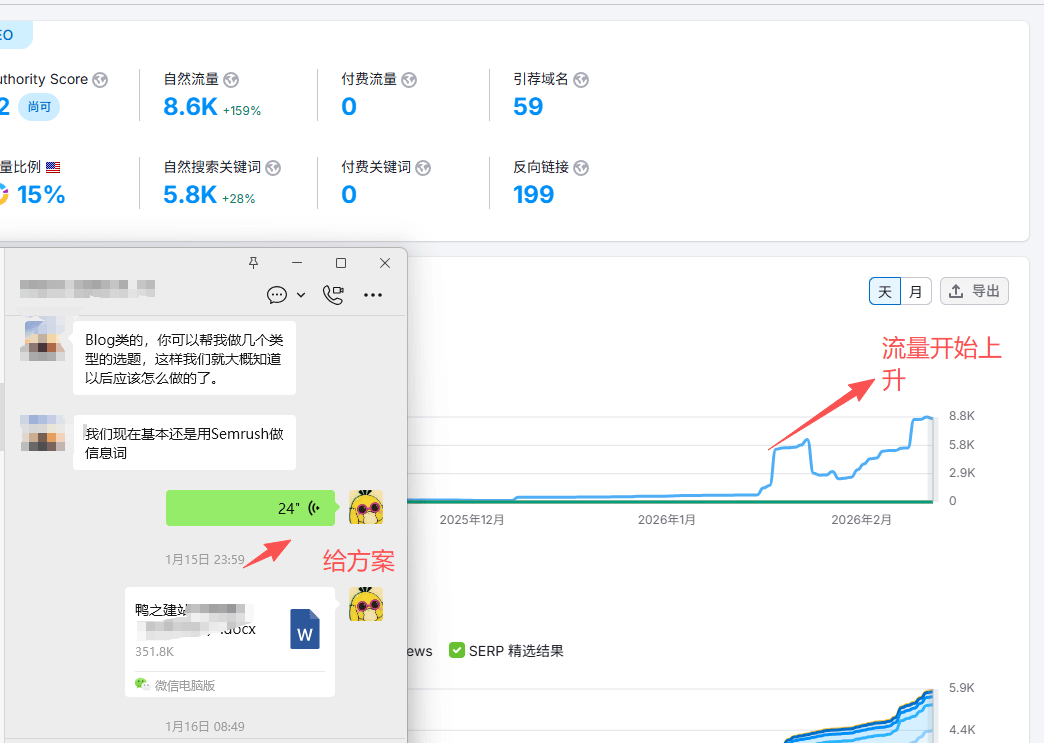Start a voice or video call in chat
The width and height of the screenshot is (1044, 743).
coord(333,294)
